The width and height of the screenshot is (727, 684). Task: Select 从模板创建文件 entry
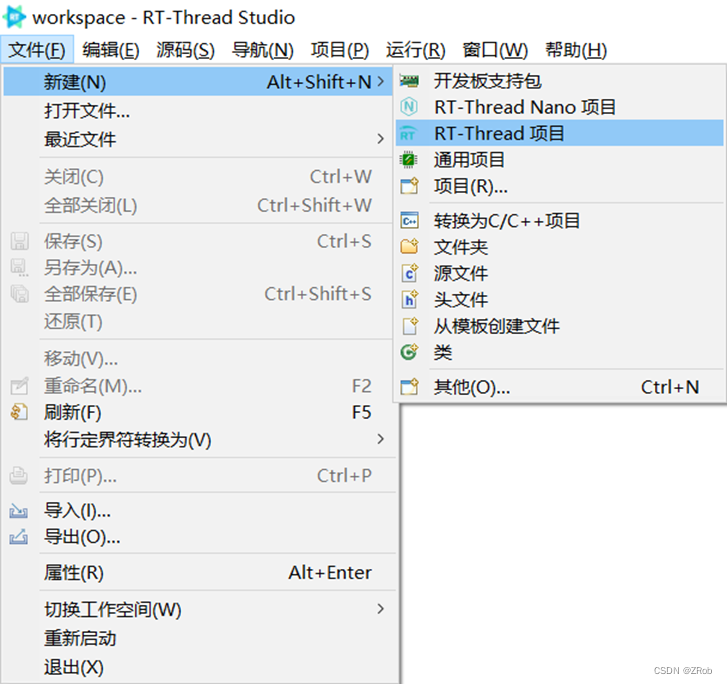[560, 326]
